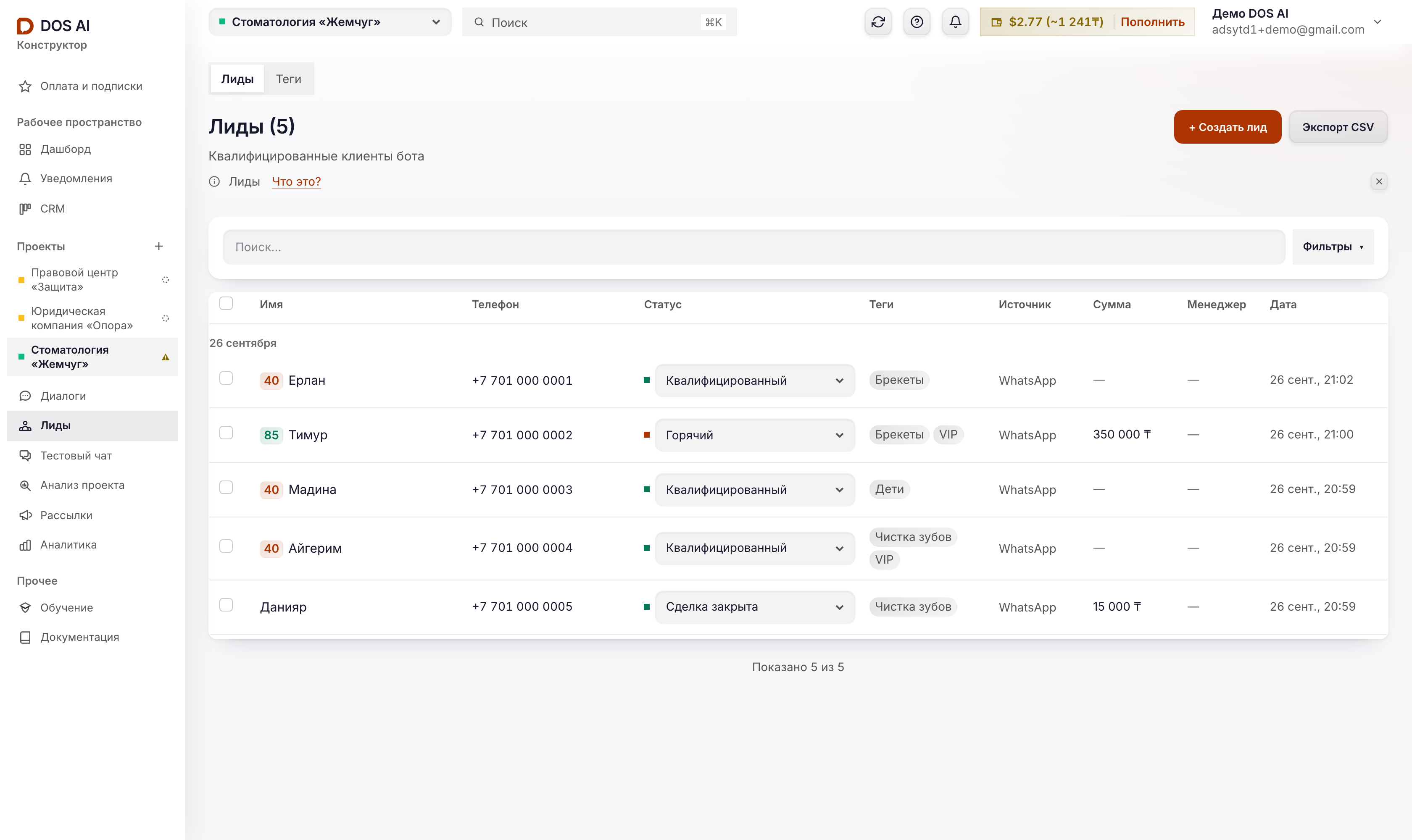Image resolution: width=1412 pixels, height=840 pixels.
Task: Expand the Фильтры dropdown
Action: coord(1333,247)
